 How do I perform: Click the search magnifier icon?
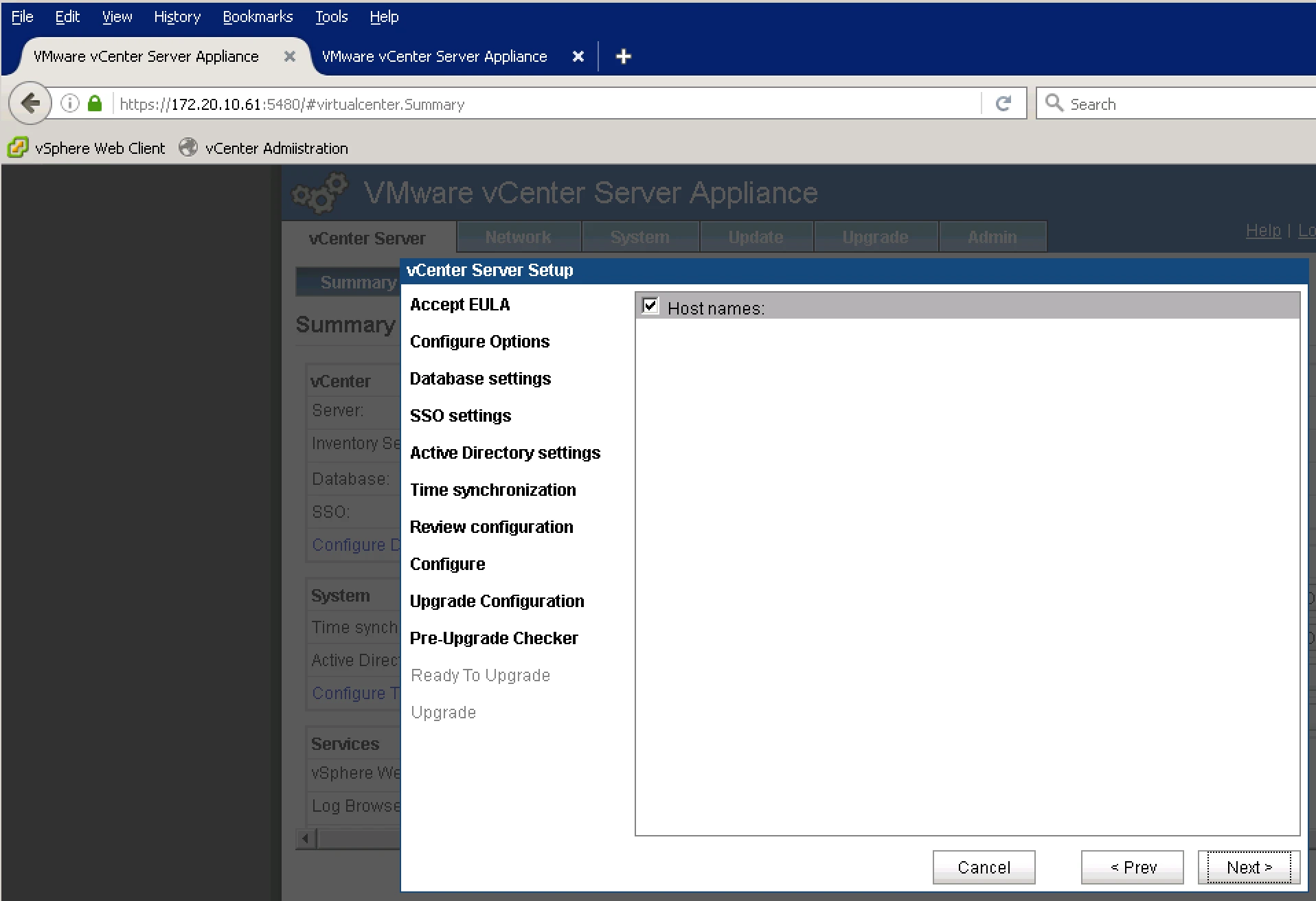tap(1054, 103)
